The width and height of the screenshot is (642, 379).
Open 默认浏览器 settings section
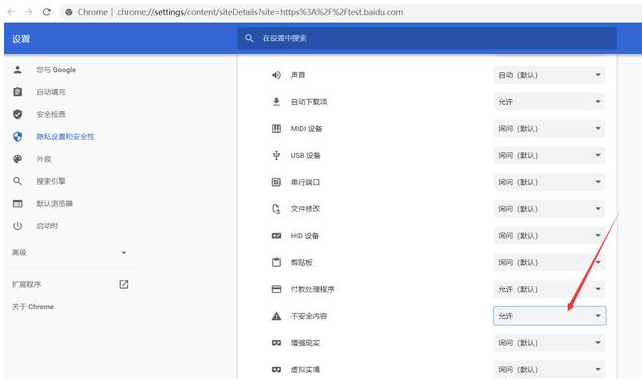(x=54, y=203)
